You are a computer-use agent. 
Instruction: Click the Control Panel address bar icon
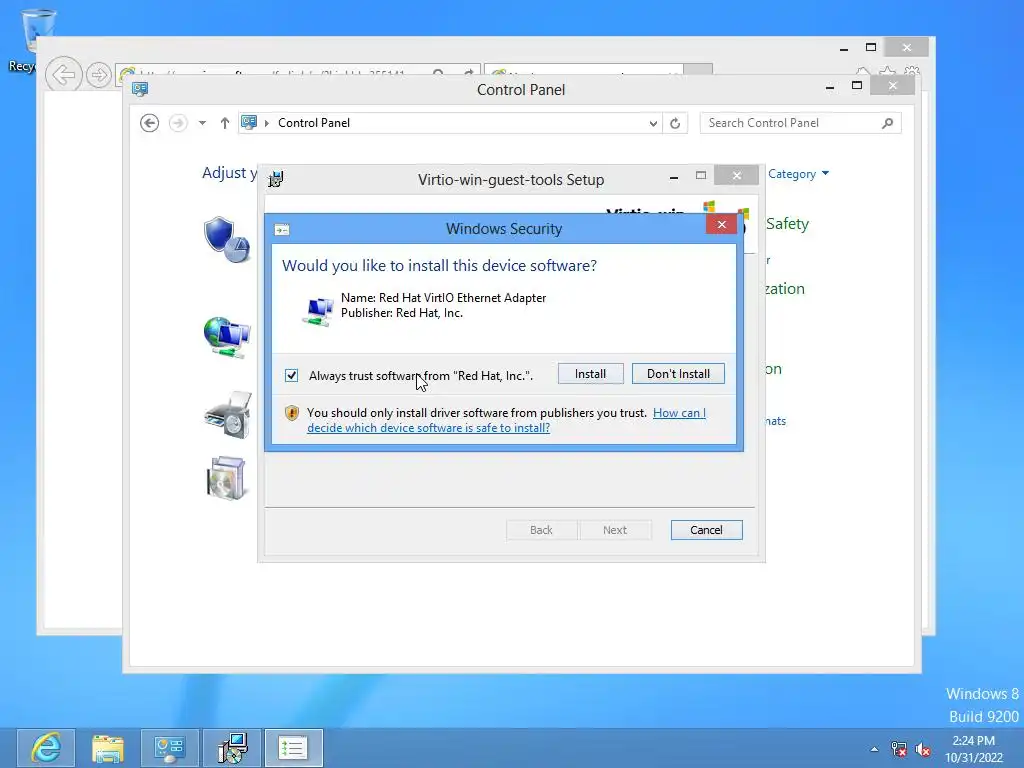249,122
